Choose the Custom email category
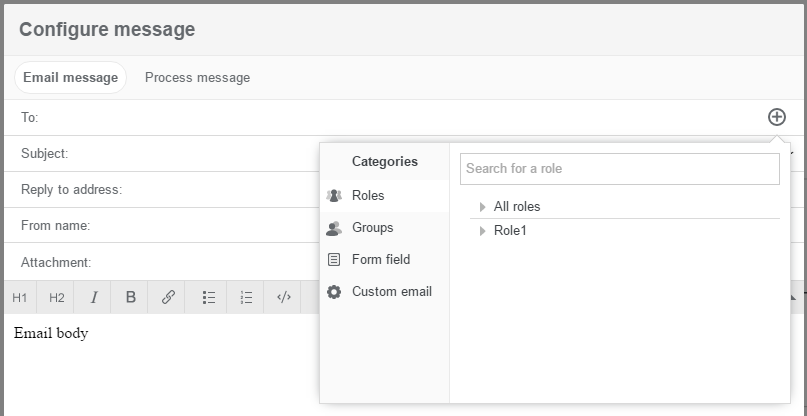 [x=391, y=292]
